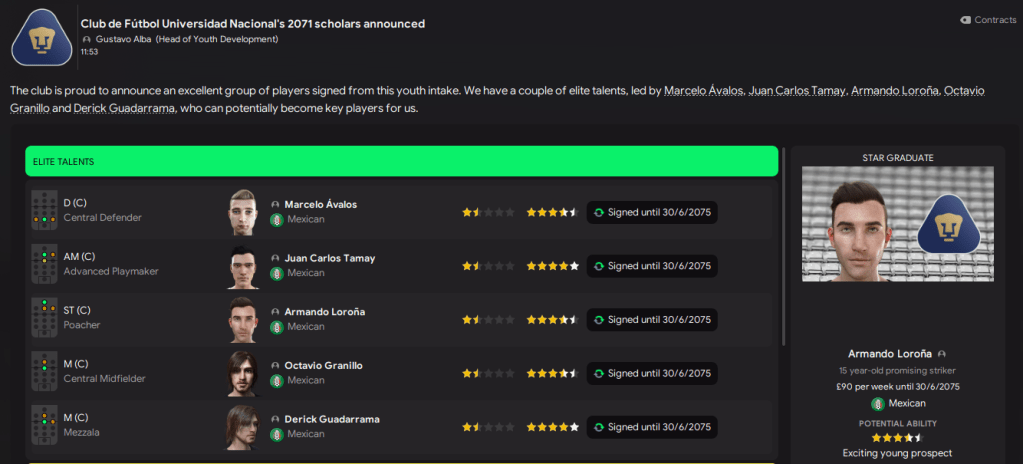
Task: Click person icon beside Octavio Granillo name
Action: (276, 365)
